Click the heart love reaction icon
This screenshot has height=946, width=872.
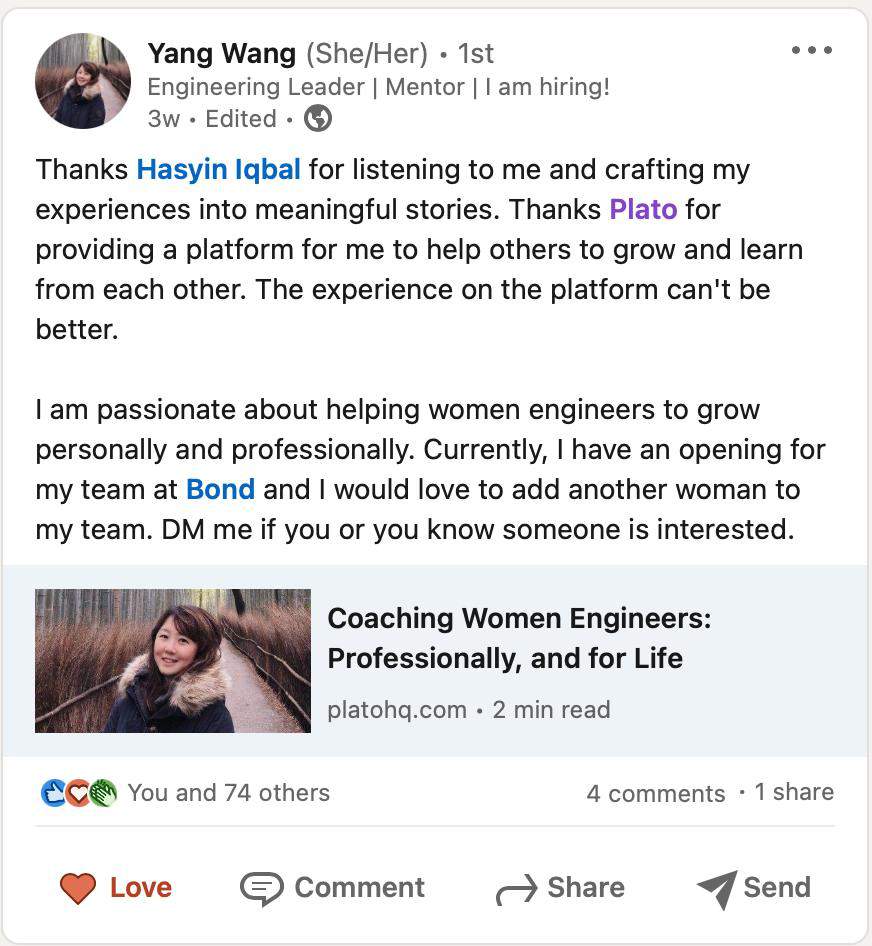point(77,793)
